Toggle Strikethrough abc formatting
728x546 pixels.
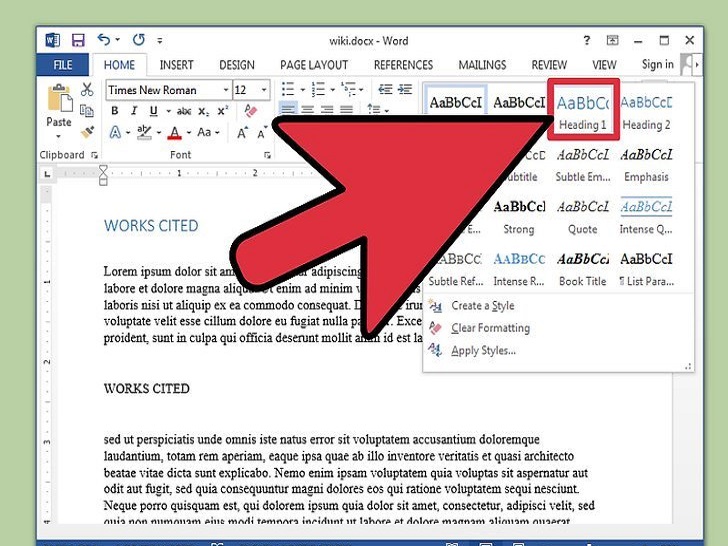point(184,111)
